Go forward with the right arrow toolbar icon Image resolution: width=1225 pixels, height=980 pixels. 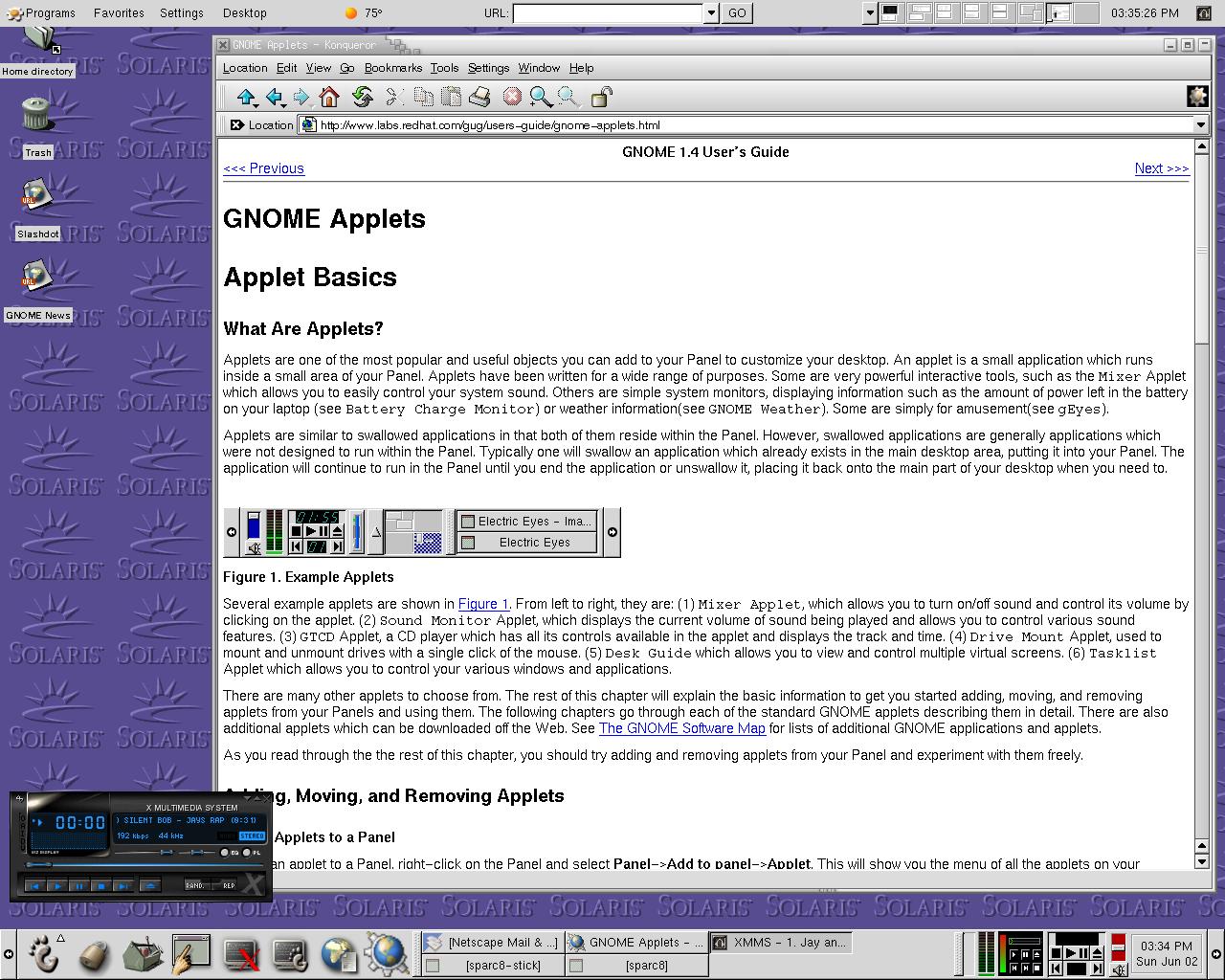click(x=301, y=97)
